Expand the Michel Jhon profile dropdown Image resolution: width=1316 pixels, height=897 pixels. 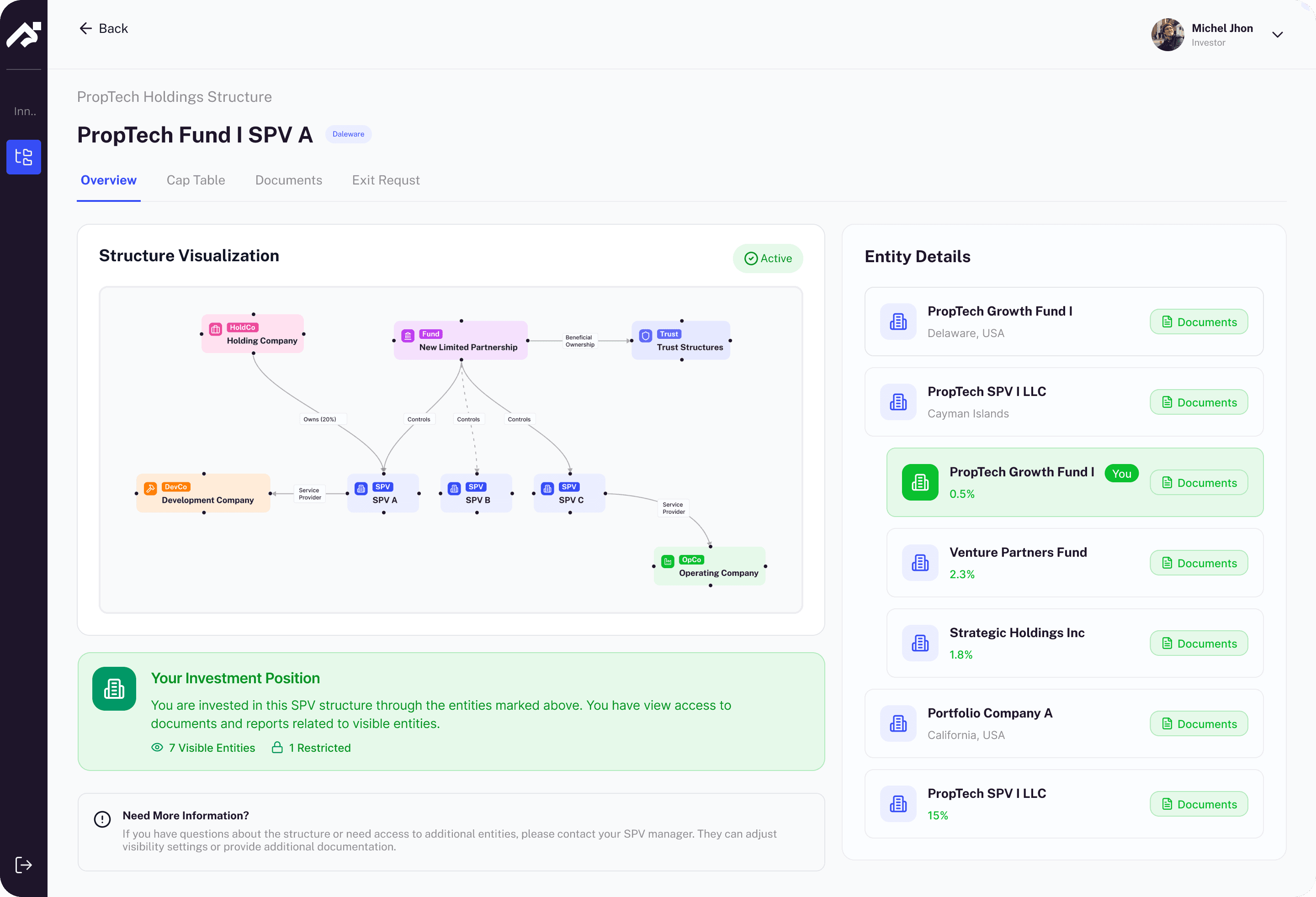click(x=1277, y=35)
